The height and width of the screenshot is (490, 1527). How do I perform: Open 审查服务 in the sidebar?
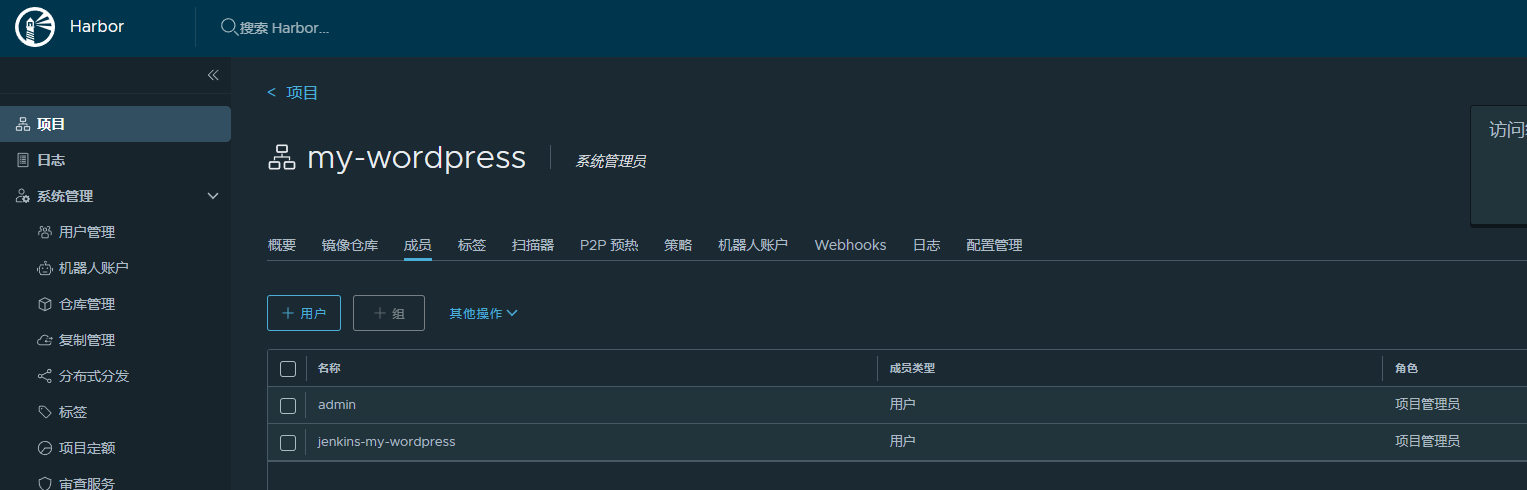[87, 483]
